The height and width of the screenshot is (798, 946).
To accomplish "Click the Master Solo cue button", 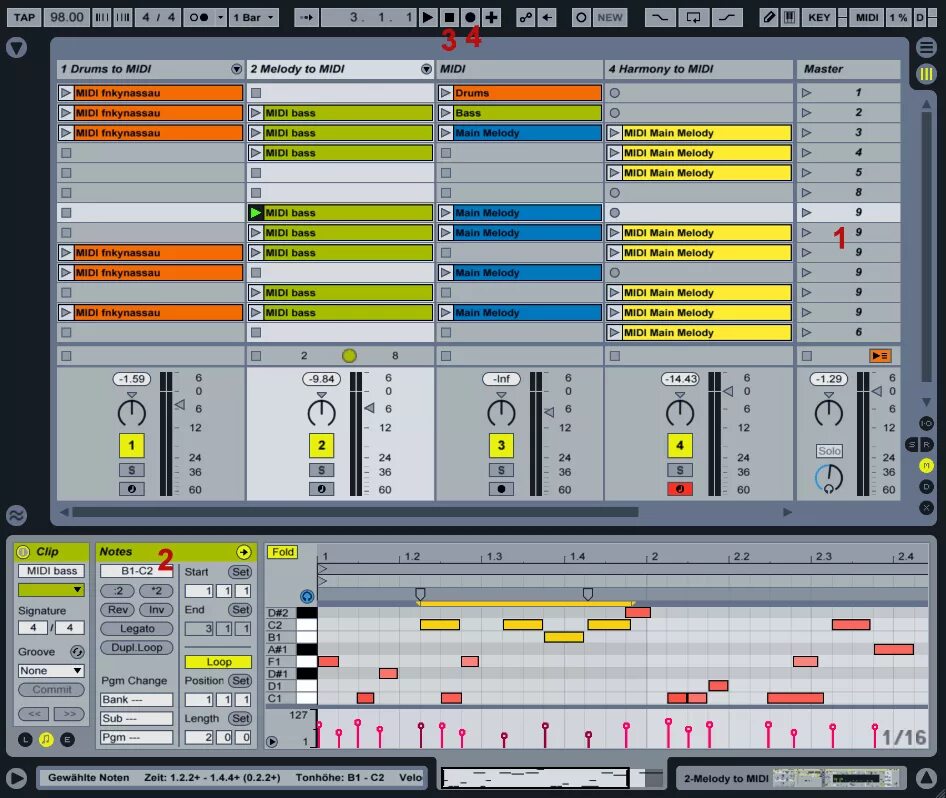I will click(829, 451).
